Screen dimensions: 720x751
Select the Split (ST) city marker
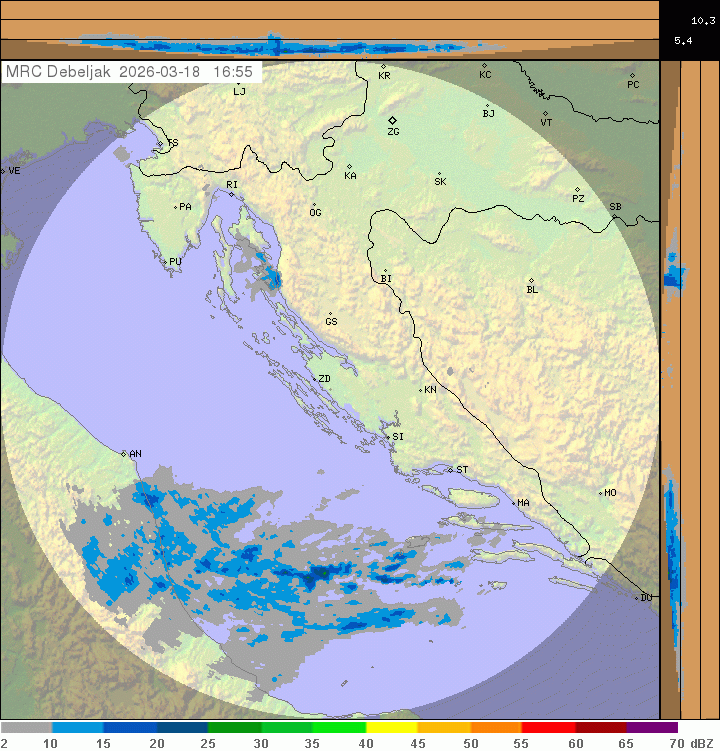click(x=451, y=469)
